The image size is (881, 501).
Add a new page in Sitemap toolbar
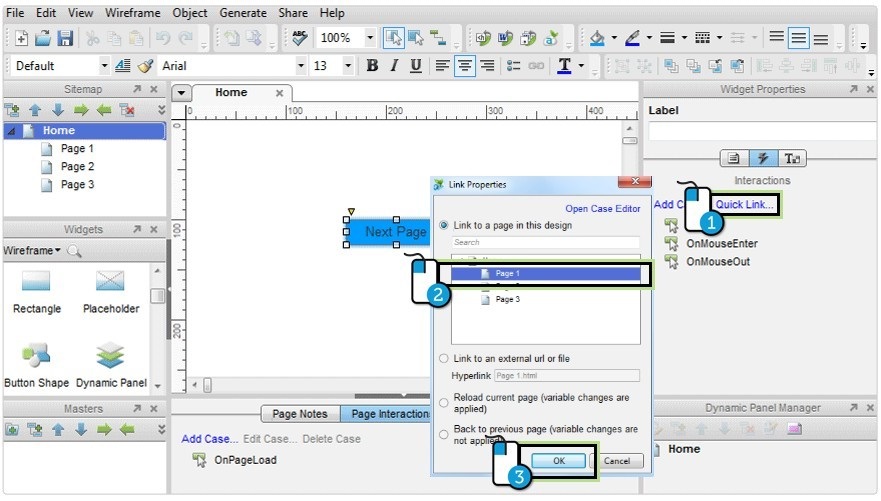(12, 110)
